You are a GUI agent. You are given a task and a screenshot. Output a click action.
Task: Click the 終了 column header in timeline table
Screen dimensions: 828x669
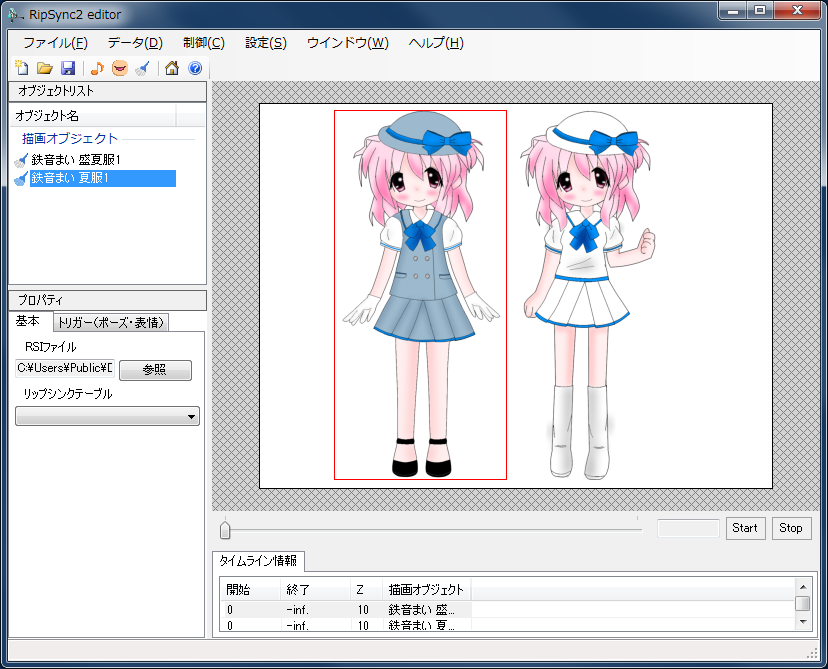point(315,590)
